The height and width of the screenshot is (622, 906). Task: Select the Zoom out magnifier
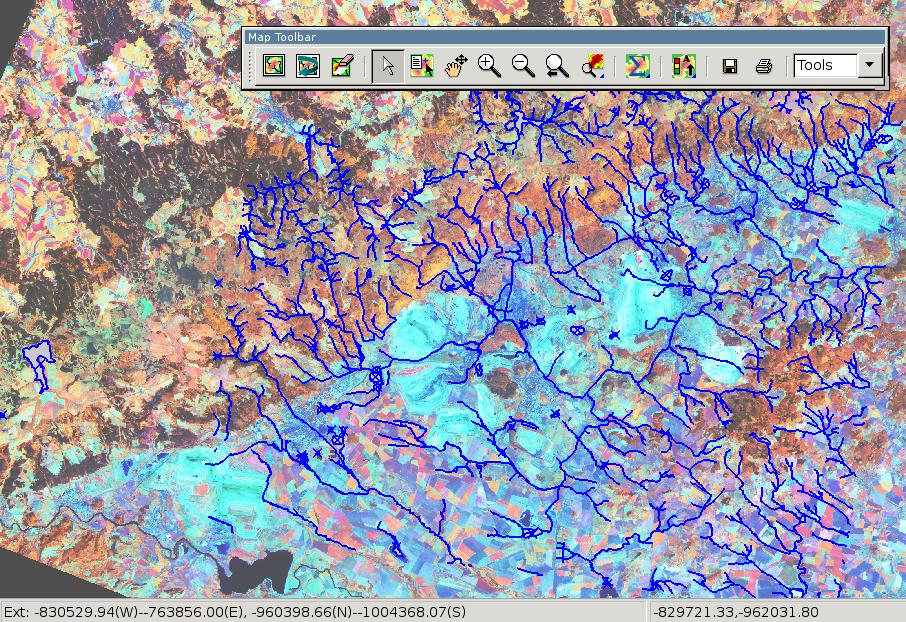[523, 66]
